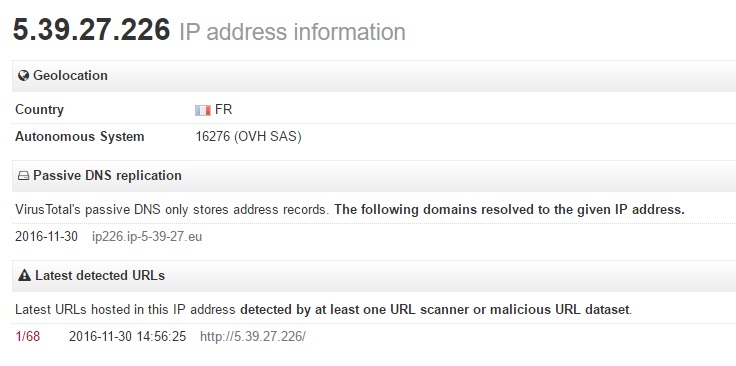The height and width of the screenshot is (366, 736).
Task: Click the 2016-11-30 14:56:25 scan timestamp
Action: pos(127,336)
